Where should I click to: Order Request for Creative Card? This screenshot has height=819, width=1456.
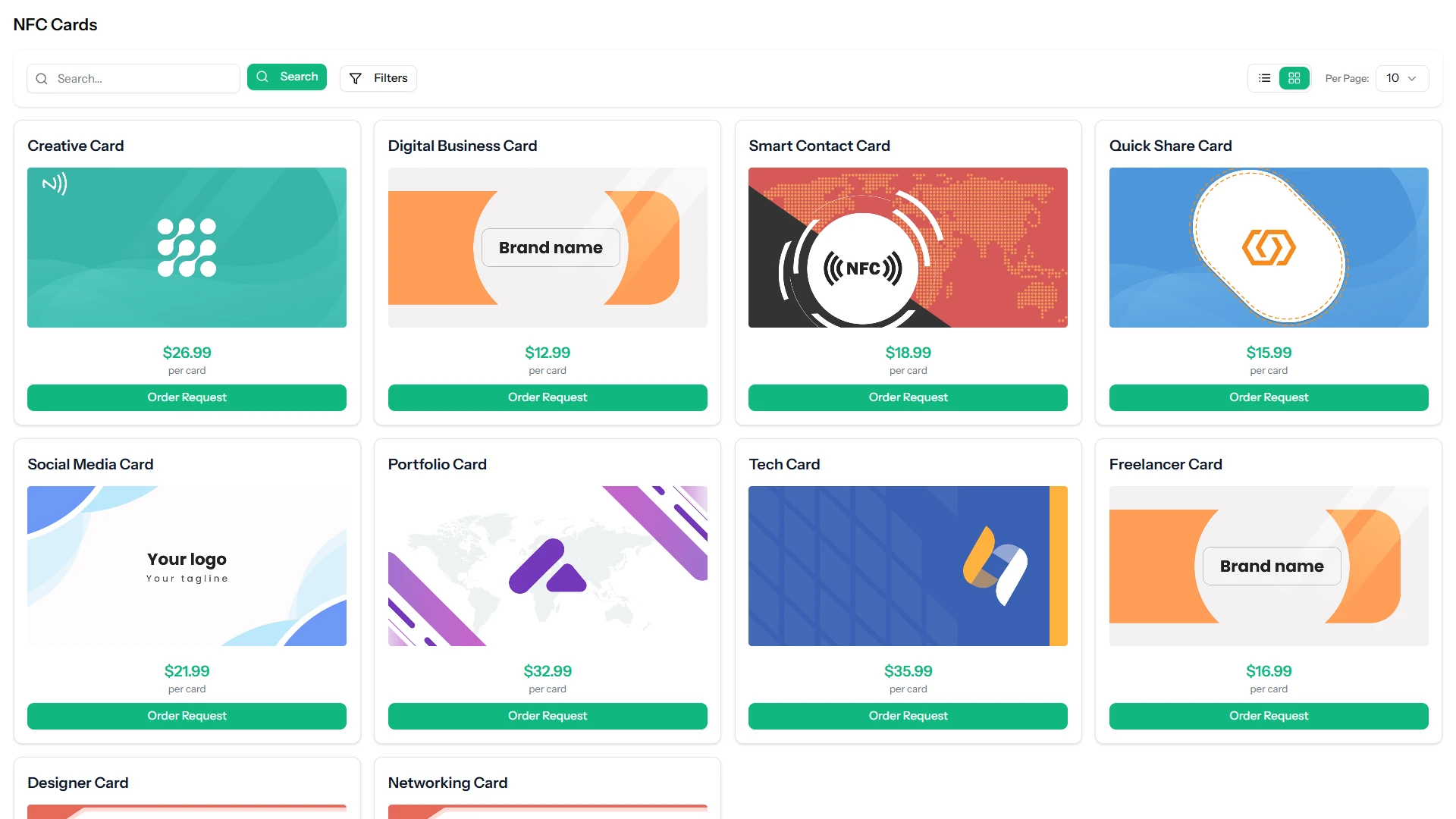pyautogui.click(x=187, y=397)
